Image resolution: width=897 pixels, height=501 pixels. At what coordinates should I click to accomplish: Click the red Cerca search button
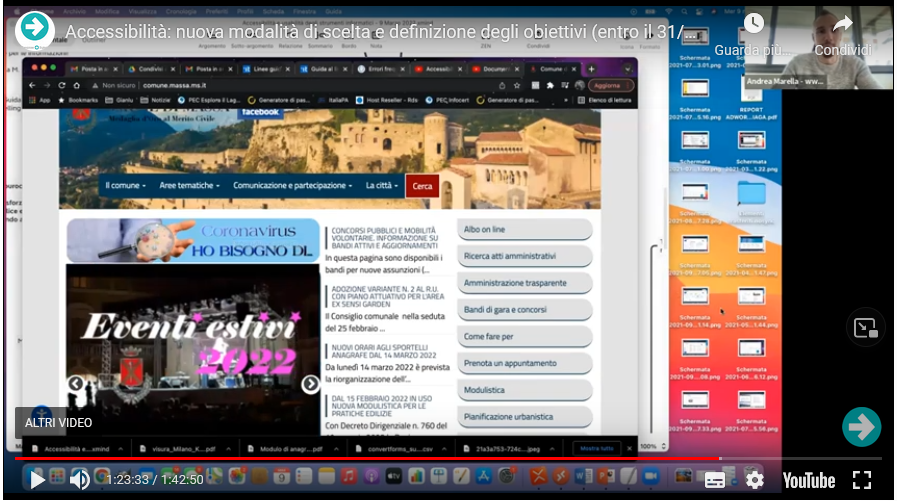[422, 186]
